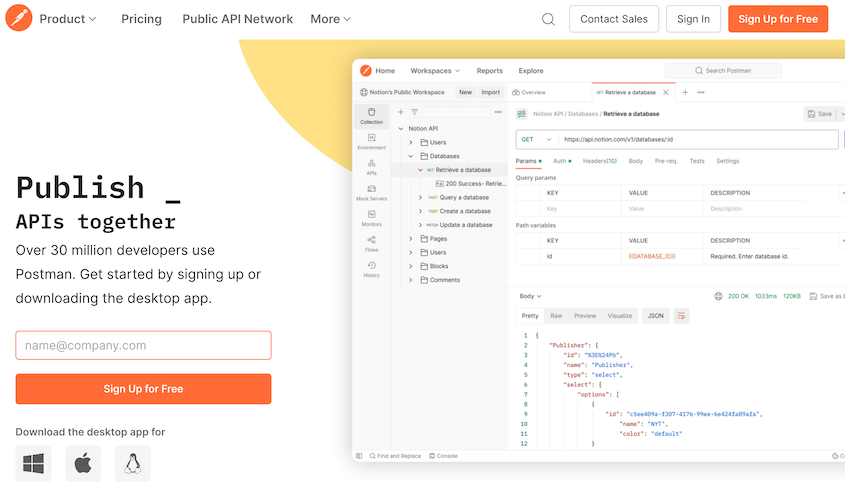
Task: Click the Postman logo in the site header
Action: point(19,18)
